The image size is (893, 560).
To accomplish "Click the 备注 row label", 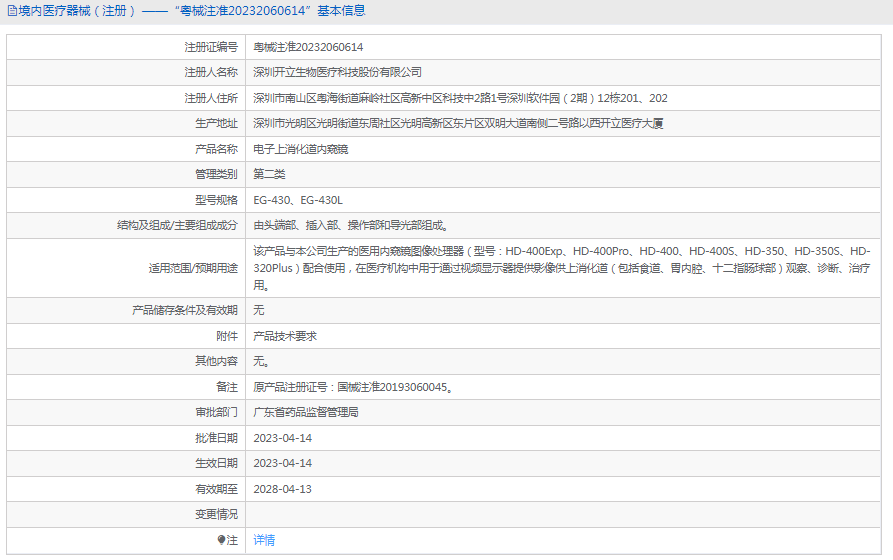I will click(x=227, y=387).
